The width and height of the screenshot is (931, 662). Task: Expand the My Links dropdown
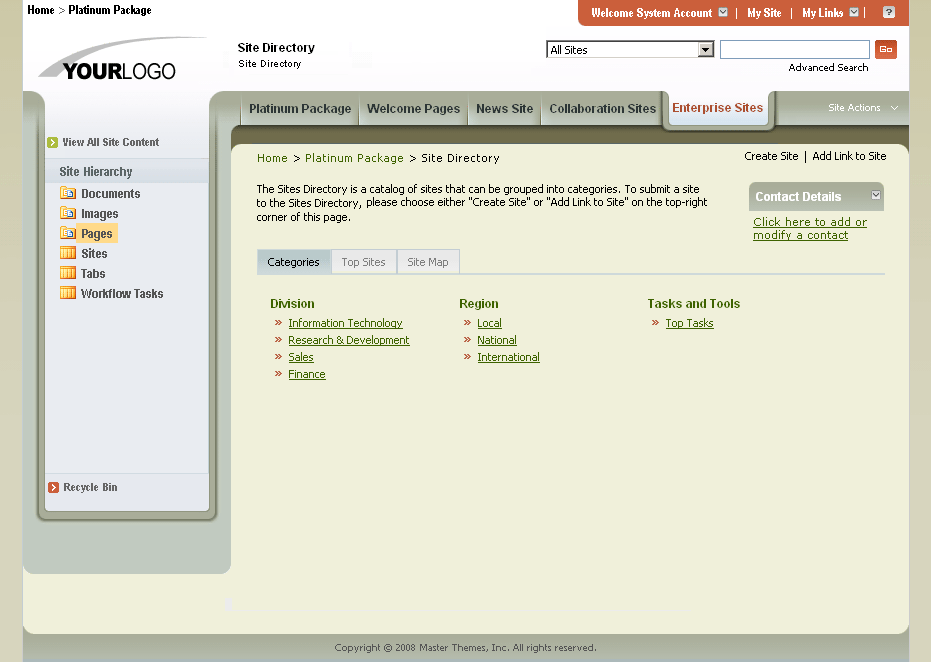pos(855,13)
